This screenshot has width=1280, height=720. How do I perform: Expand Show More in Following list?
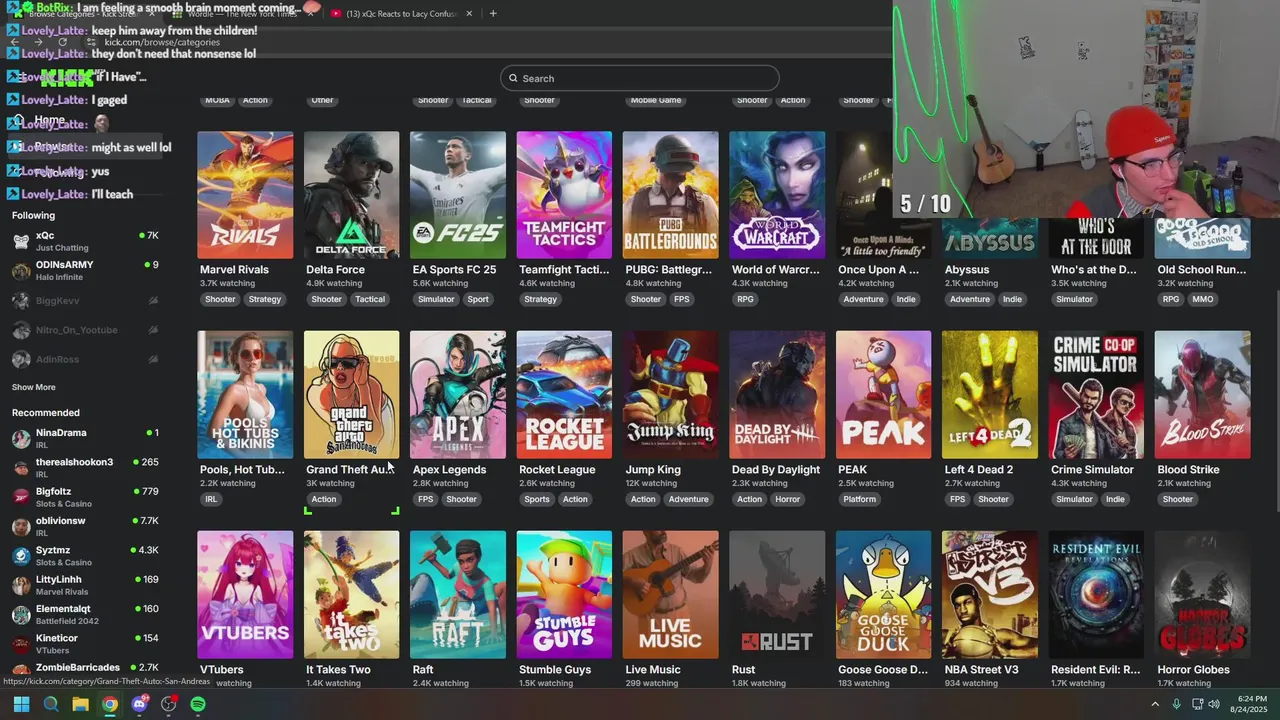pos(34,387)
